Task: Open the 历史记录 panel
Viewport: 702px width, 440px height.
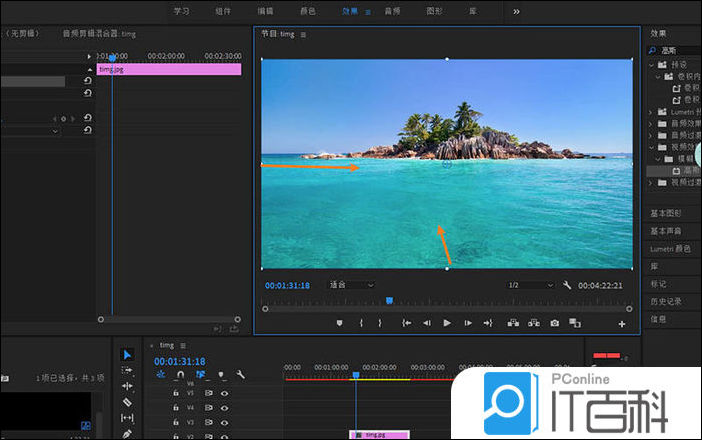Action: point(666,301)
